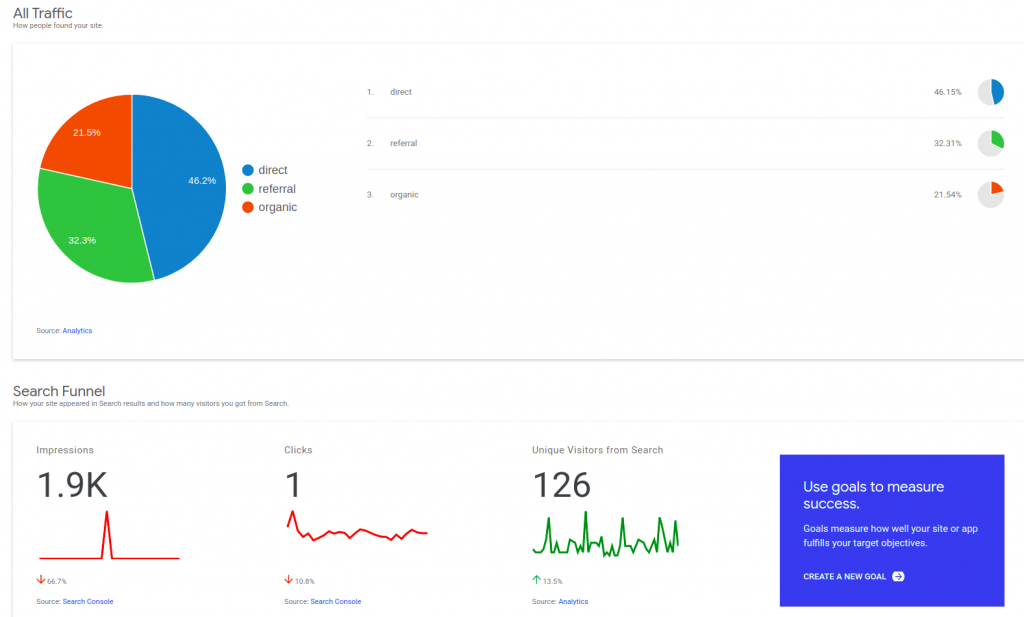Click the mini pie icon for direct row
Image resolution: width=1024 pixels, height=617 pixels.
[990, 92]
